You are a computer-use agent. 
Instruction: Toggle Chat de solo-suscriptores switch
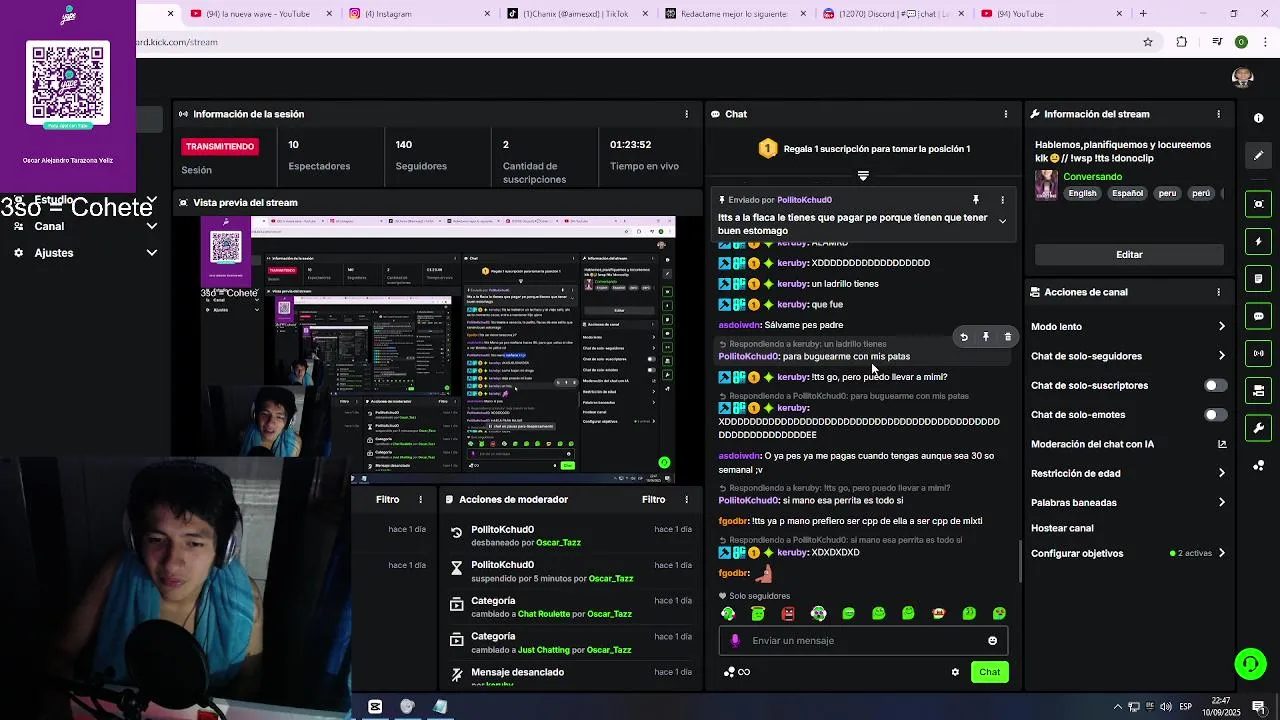pyautogui.click(x=1215, y=385)
